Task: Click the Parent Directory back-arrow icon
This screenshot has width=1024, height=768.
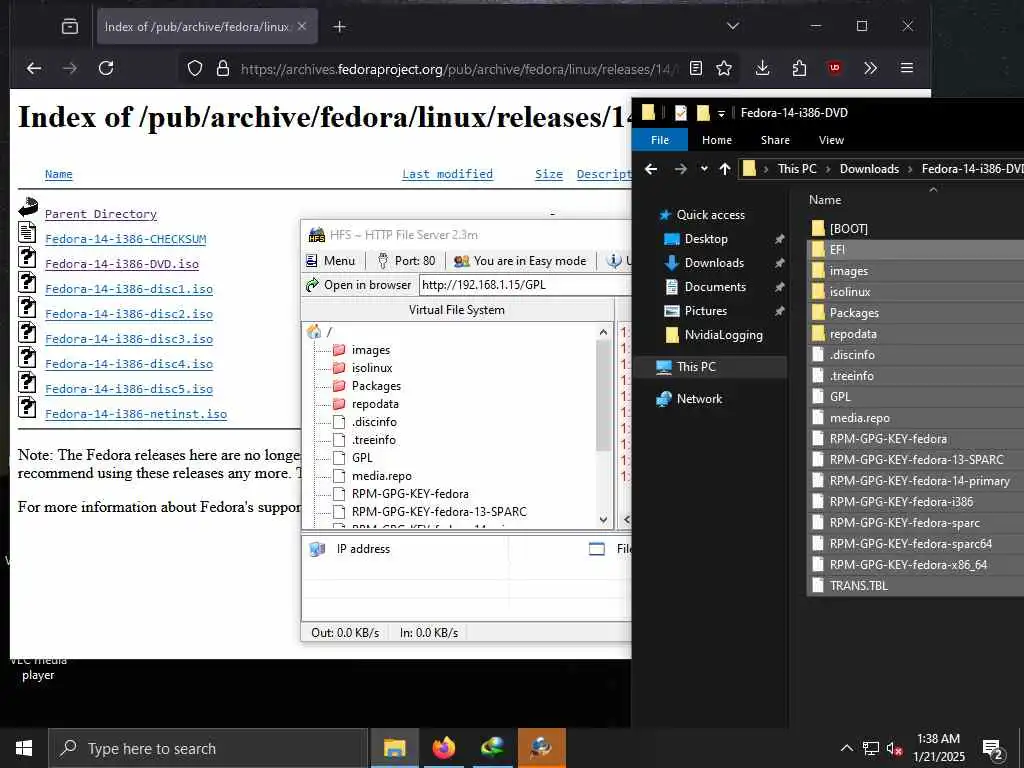Action: pos(28,208)
